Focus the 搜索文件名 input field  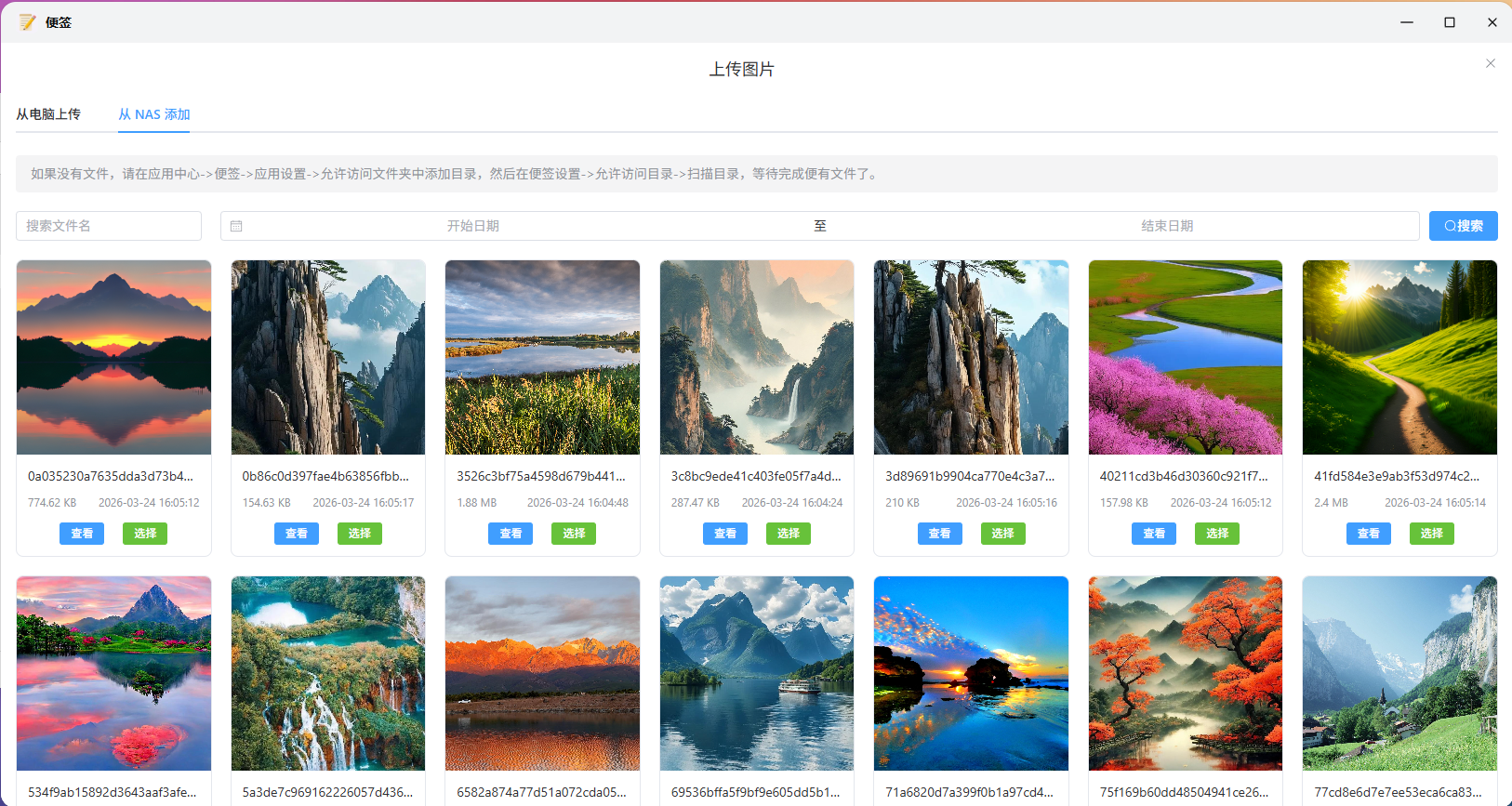pos(109,226)
